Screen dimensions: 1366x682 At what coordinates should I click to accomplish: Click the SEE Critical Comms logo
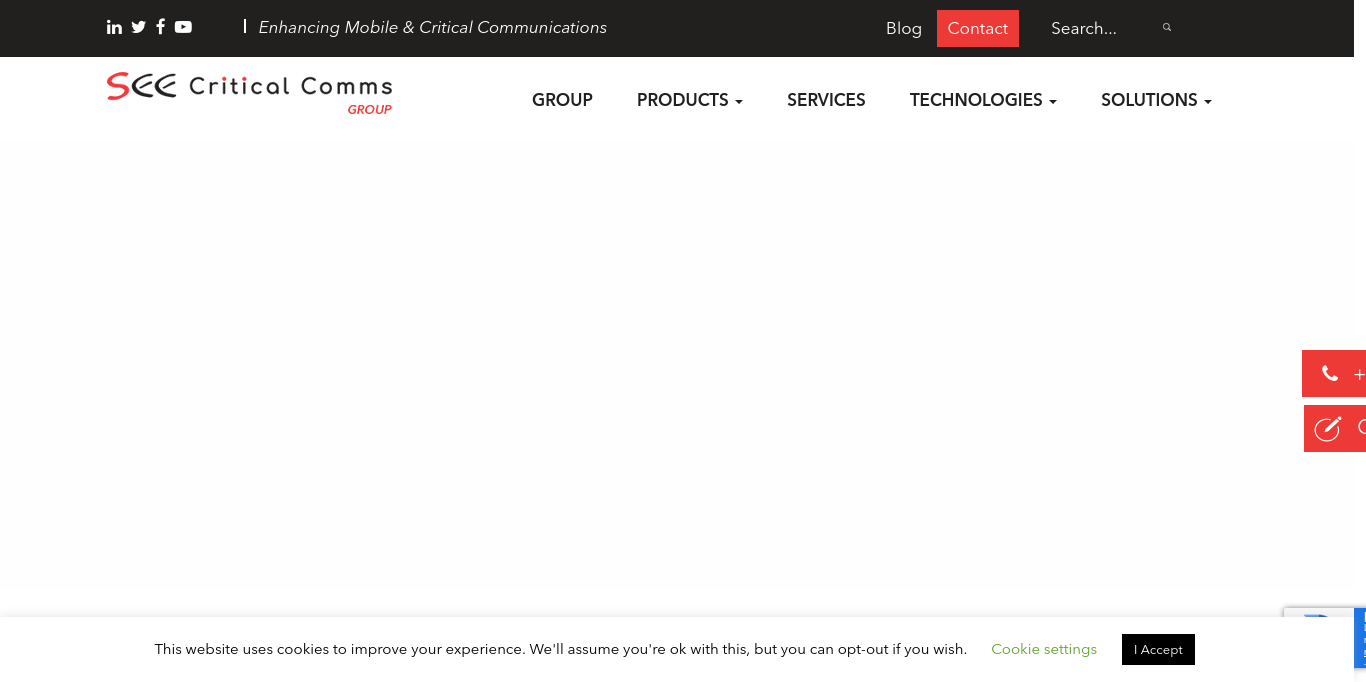[x=249, y=92]
